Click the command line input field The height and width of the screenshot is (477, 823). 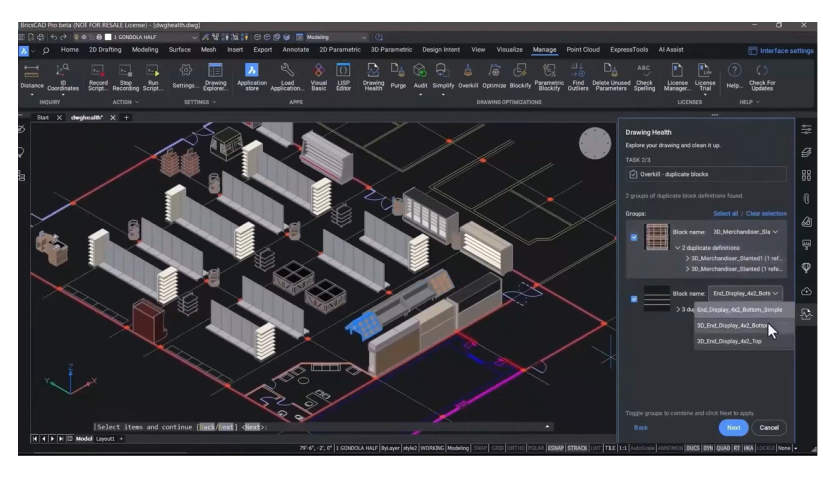(400, 427)
